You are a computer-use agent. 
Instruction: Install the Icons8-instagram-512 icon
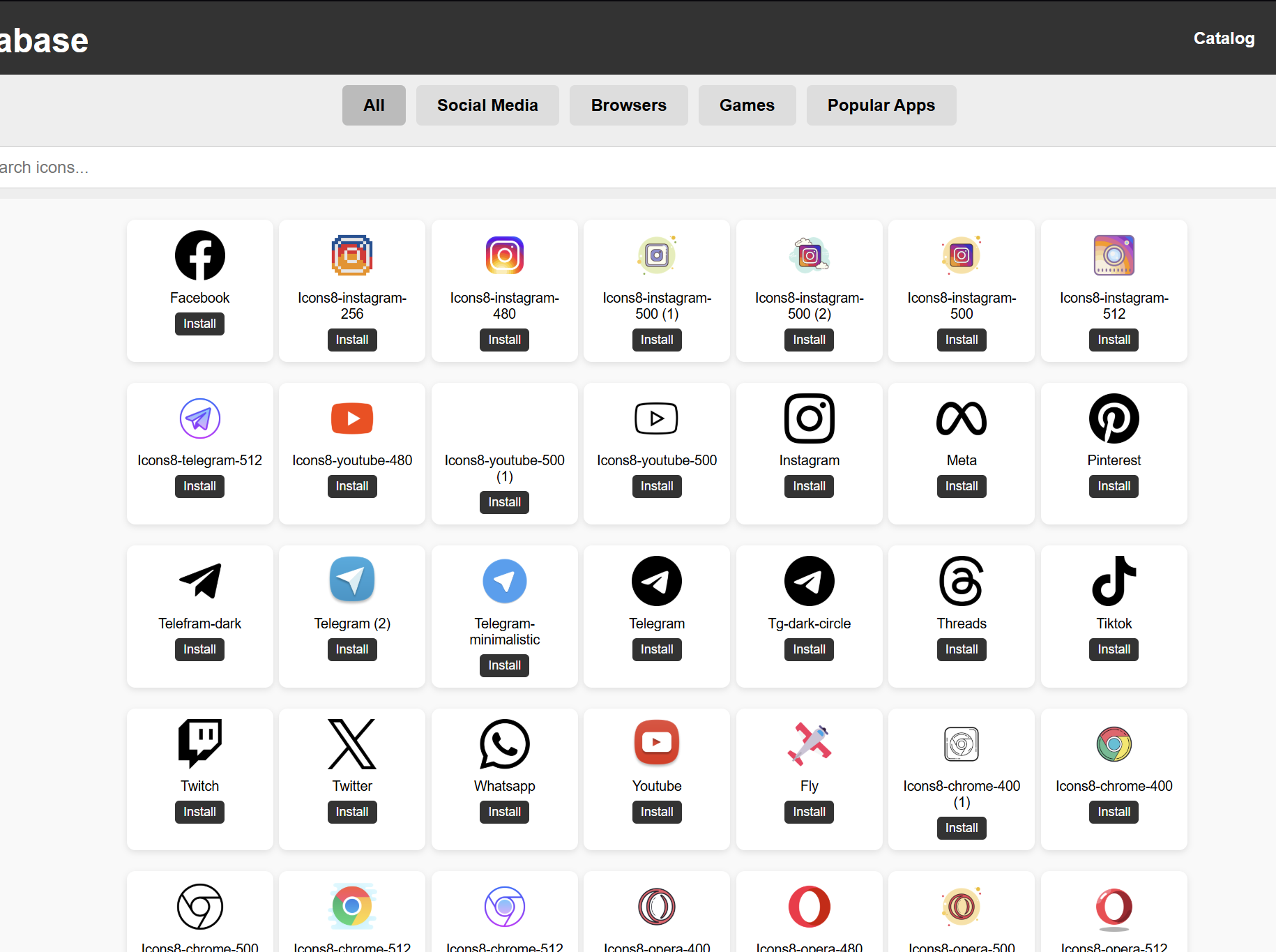pyautogui.click(x=1114, y=340)
